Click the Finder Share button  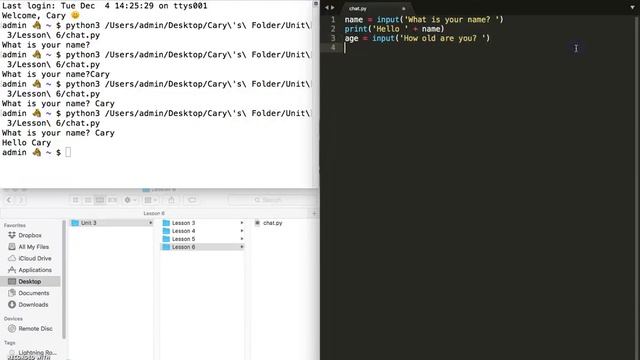[x=171, y=200]
